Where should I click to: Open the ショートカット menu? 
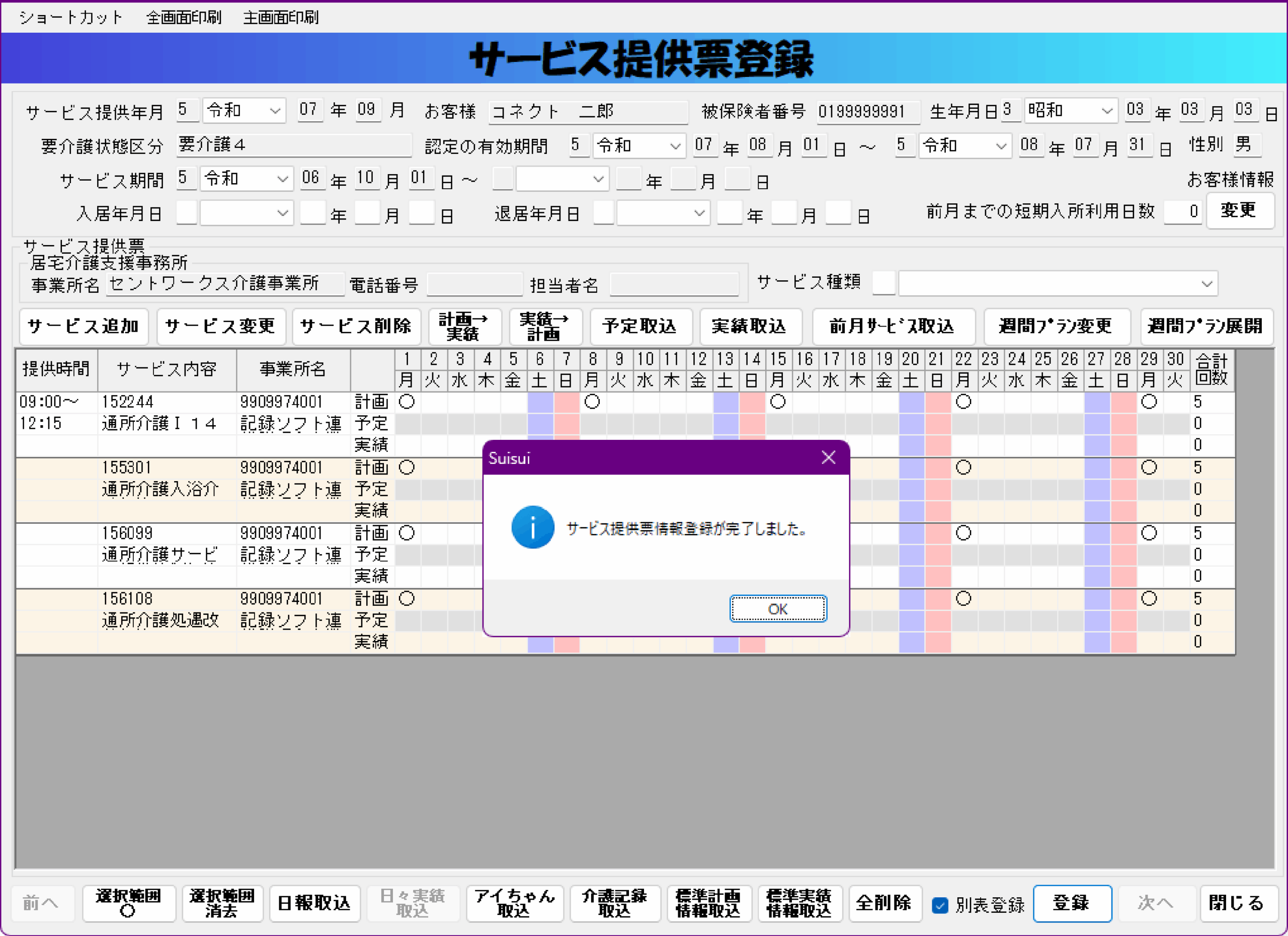pyautogui.click(x=71, y=17)
